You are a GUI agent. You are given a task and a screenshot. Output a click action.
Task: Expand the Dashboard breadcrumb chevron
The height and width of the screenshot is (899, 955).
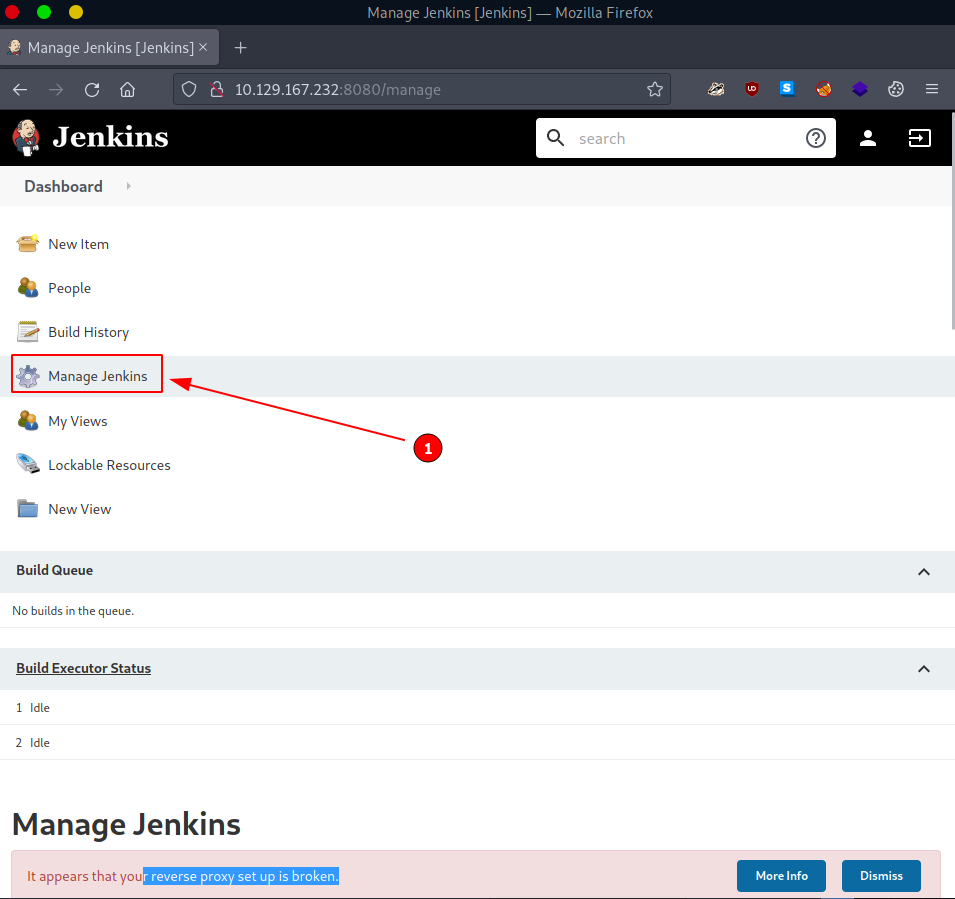pos(127,186)
